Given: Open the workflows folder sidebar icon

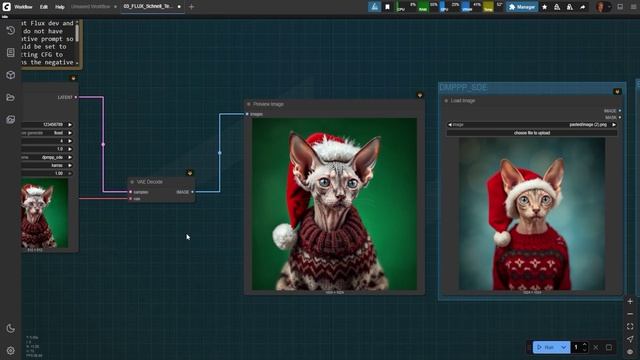Looking at the screenshot, I should pyautogui.click(x=11, y=98).
